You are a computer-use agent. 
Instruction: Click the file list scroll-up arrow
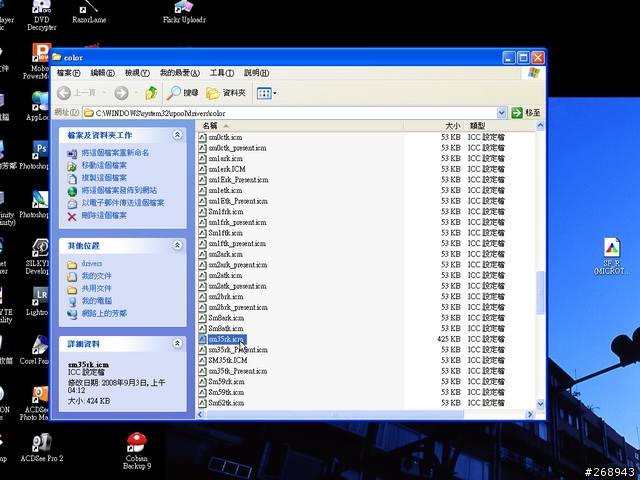[540, 126]
